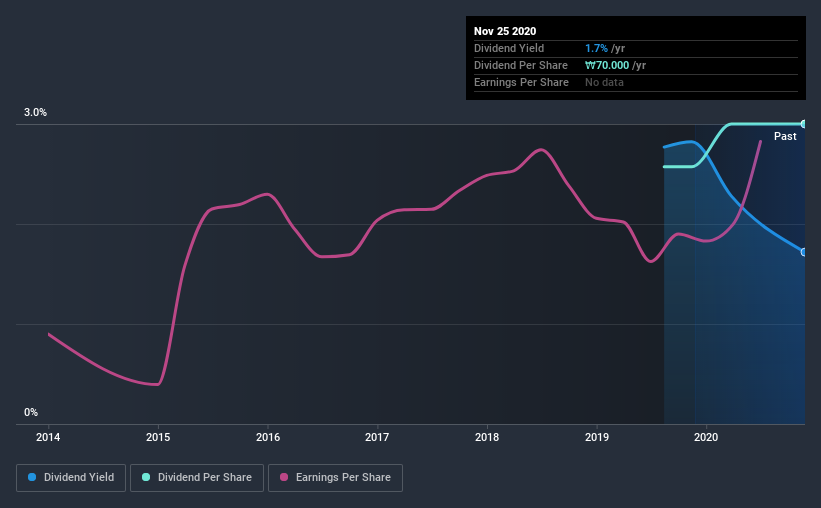Toggle the Dividend Per Share legend button

[197, 478]
